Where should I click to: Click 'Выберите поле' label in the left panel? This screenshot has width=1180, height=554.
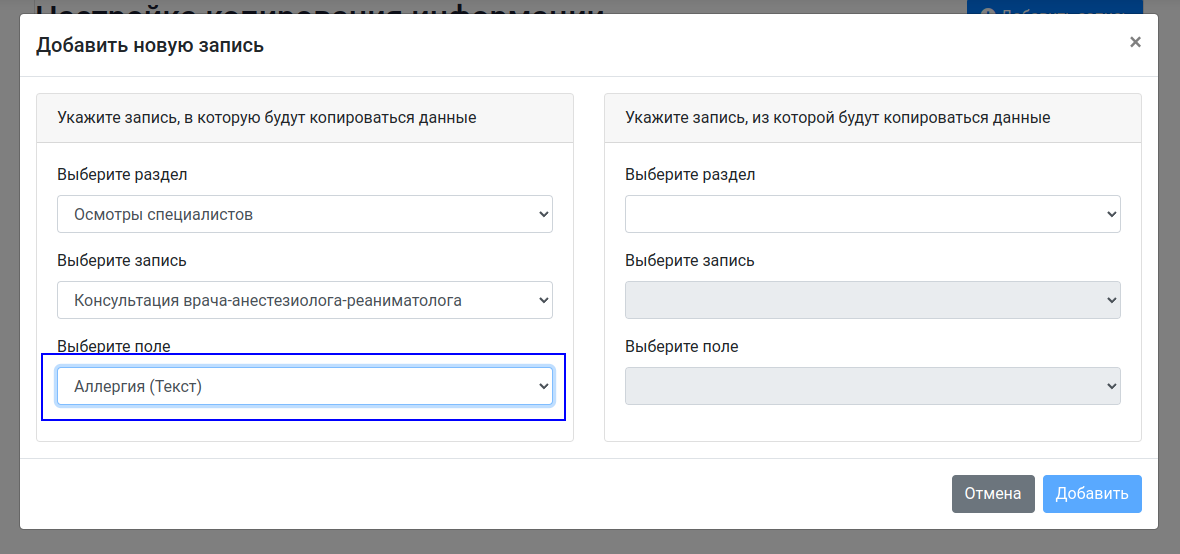pos(114,347)
